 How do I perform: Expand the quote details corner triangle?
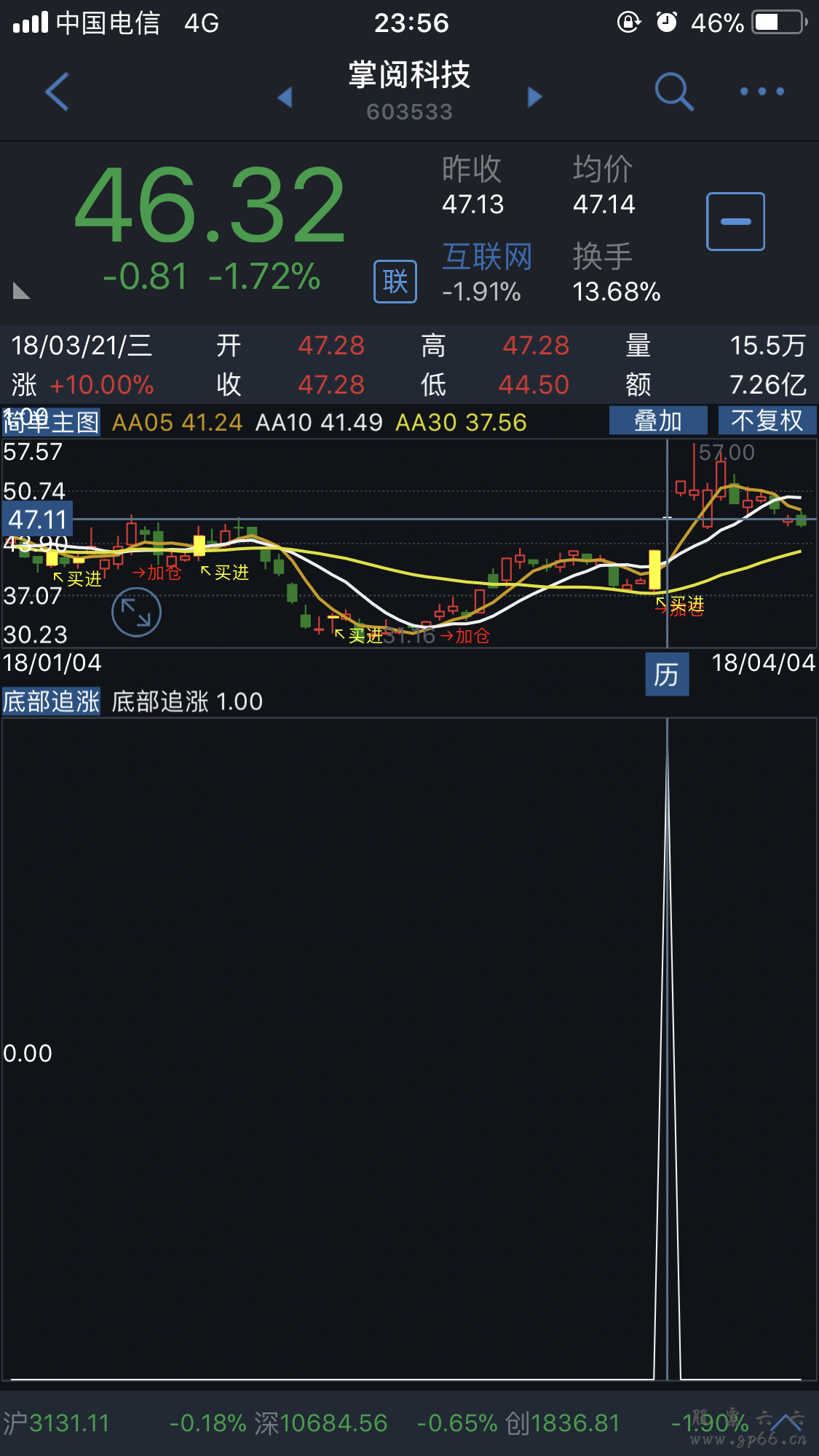click(21, 291)
